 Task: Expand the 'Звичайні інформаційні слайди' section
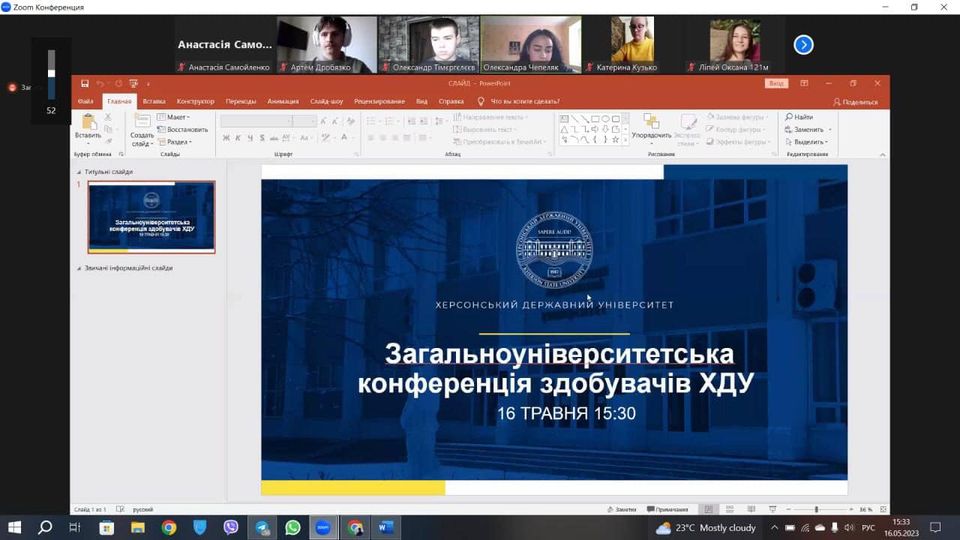pos(80,268)
